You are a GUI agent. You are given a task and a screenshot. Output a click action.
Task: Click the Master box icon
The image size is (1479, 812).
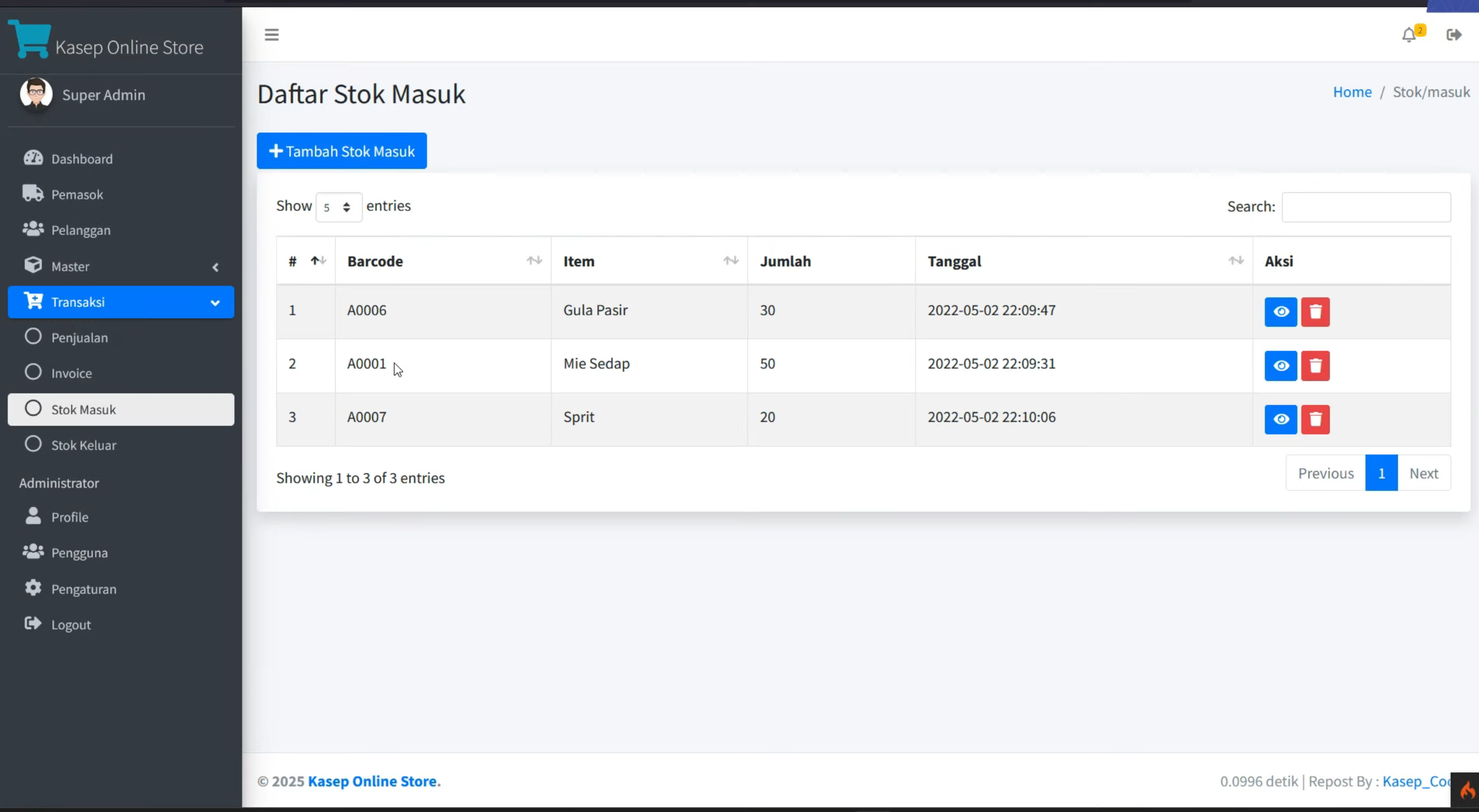click(33, 265)
